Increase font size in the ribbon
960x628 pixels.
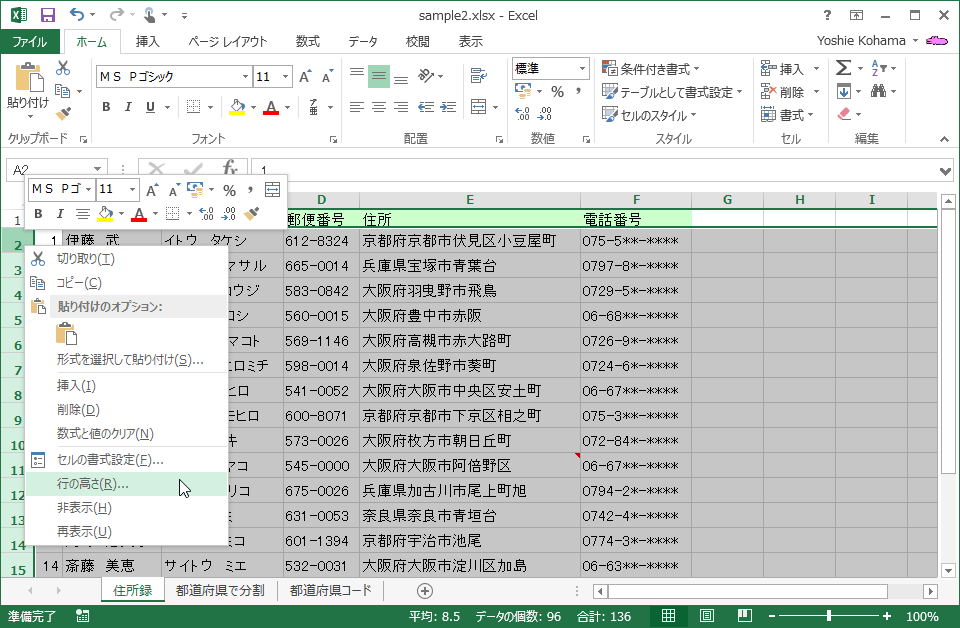coord(304,77)
